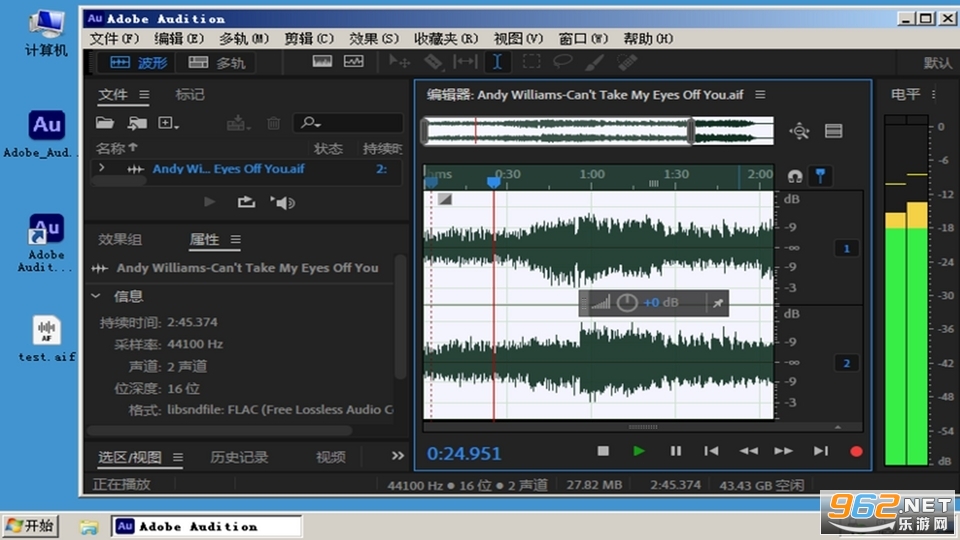
Task: Click the zoom navigator overview waveform
Action: click(x=598, y=131)
